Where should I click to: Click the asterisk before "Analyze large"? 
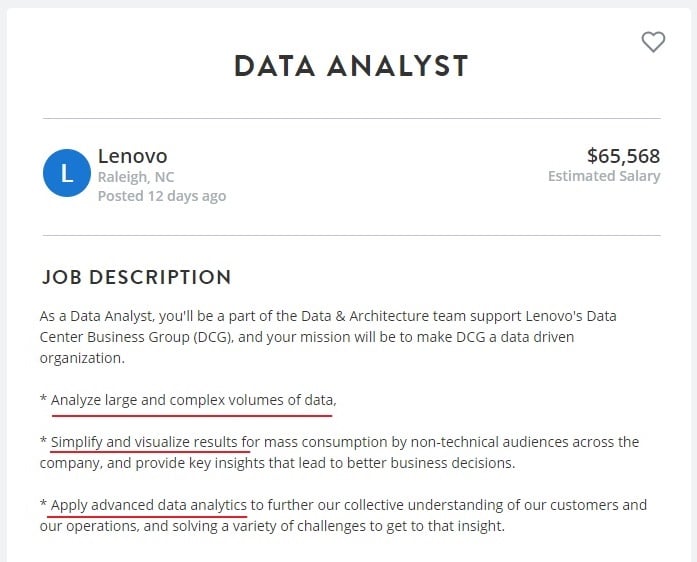coord(44,400)
